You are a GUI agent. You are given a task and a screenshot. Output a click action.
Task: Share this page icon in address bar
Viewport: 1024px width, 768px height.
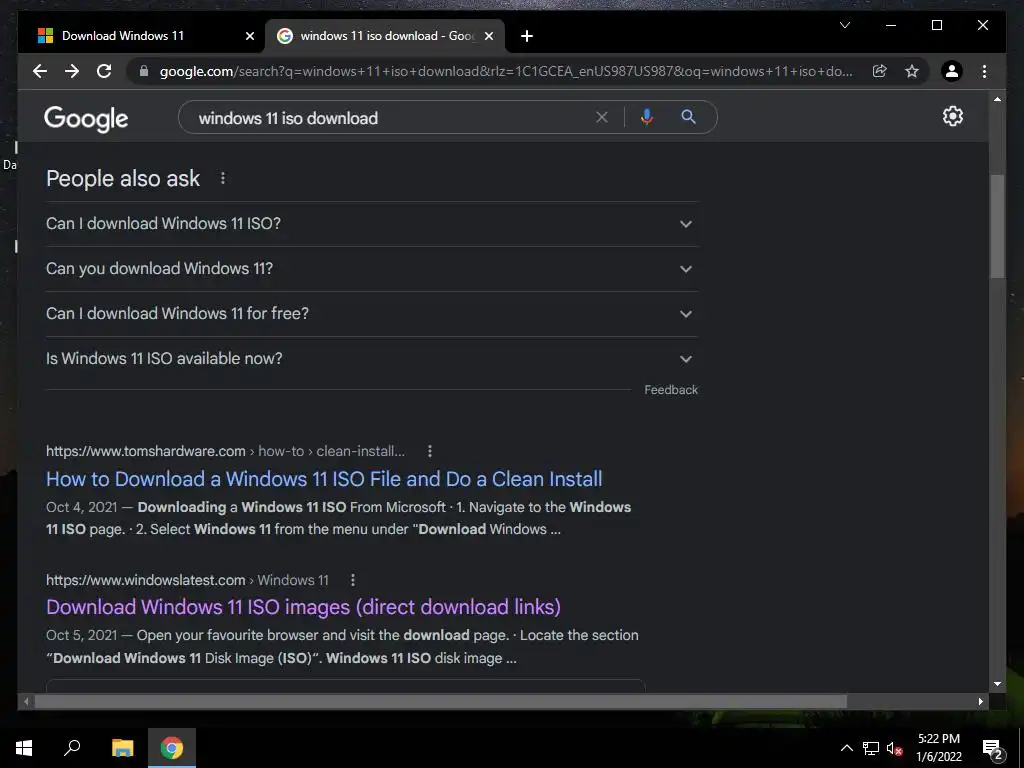point(880,71)
